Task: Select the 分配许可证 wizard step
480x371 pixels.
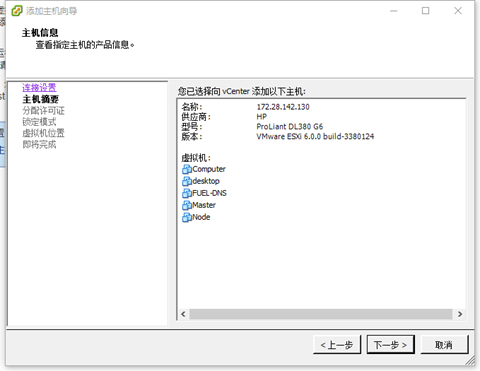Action: (43, 110)
